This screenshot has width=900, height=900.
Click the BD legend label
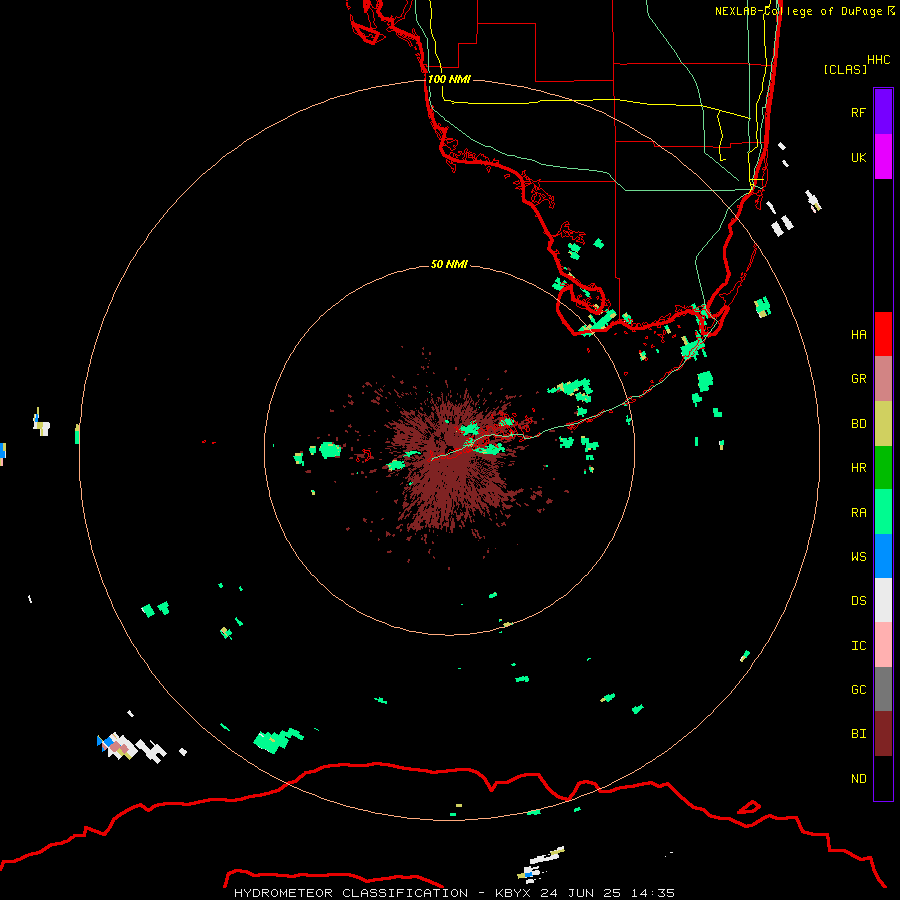[858, 424]
